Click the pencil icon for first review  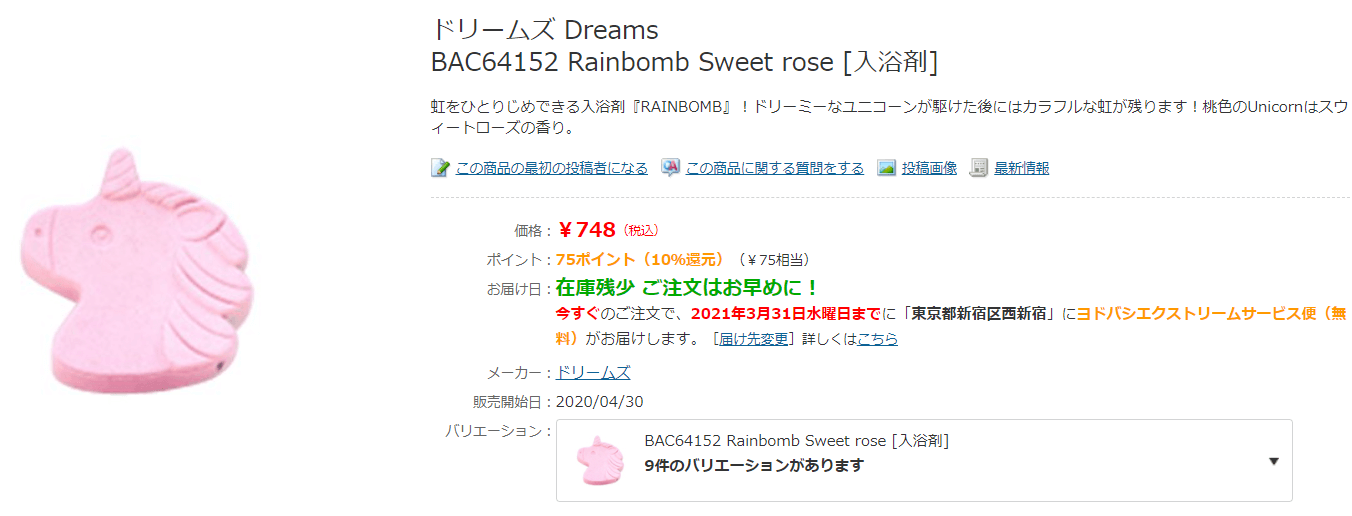pos(440,168)
